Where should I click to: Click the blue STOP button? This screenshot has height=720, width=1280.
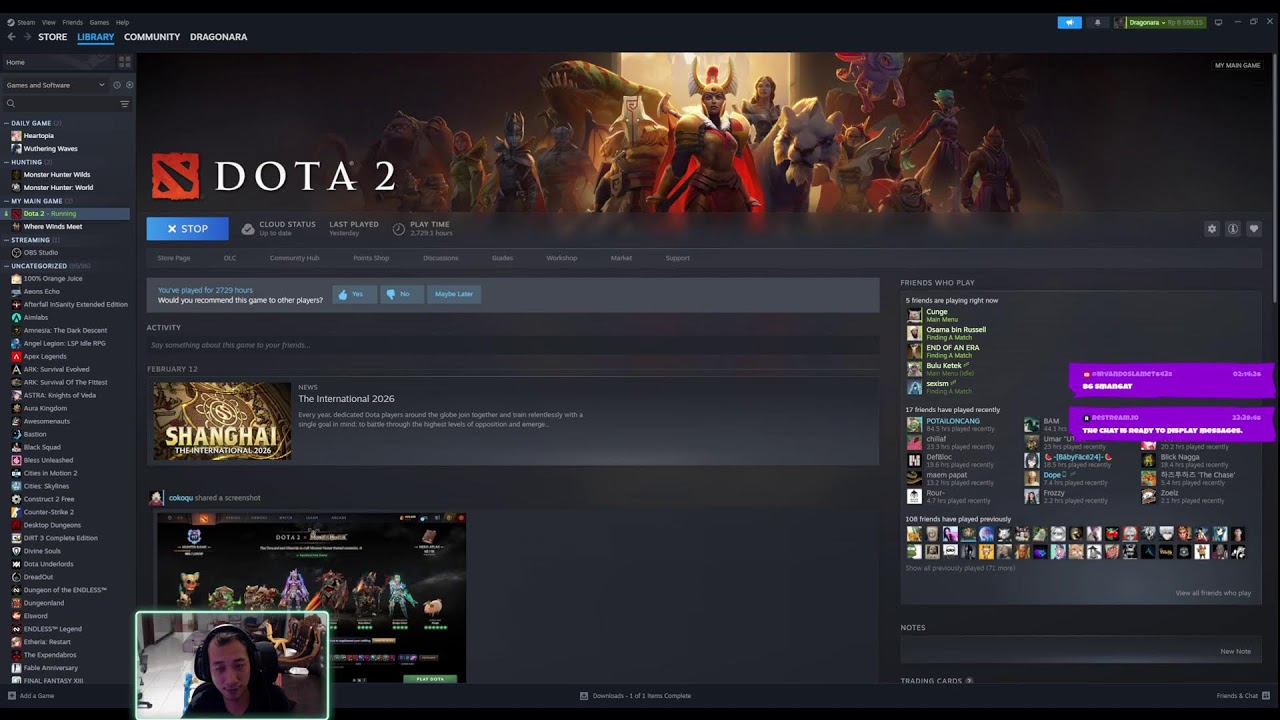pyautogui.click(x=187, y=229)
